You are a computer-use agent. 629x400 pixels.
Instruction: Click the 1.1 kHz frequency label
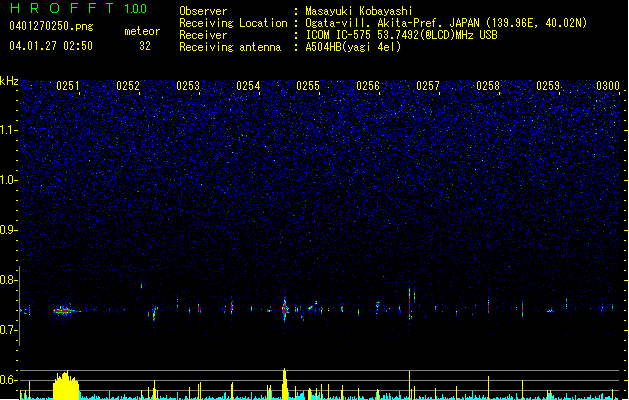click(x=9, y=130)
